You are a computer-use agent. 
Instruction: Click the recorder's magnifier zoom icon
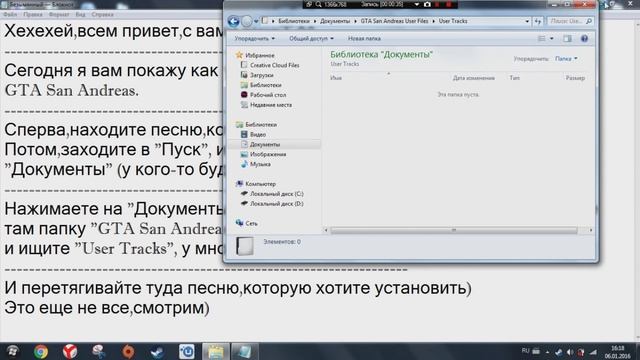point(318,4)
